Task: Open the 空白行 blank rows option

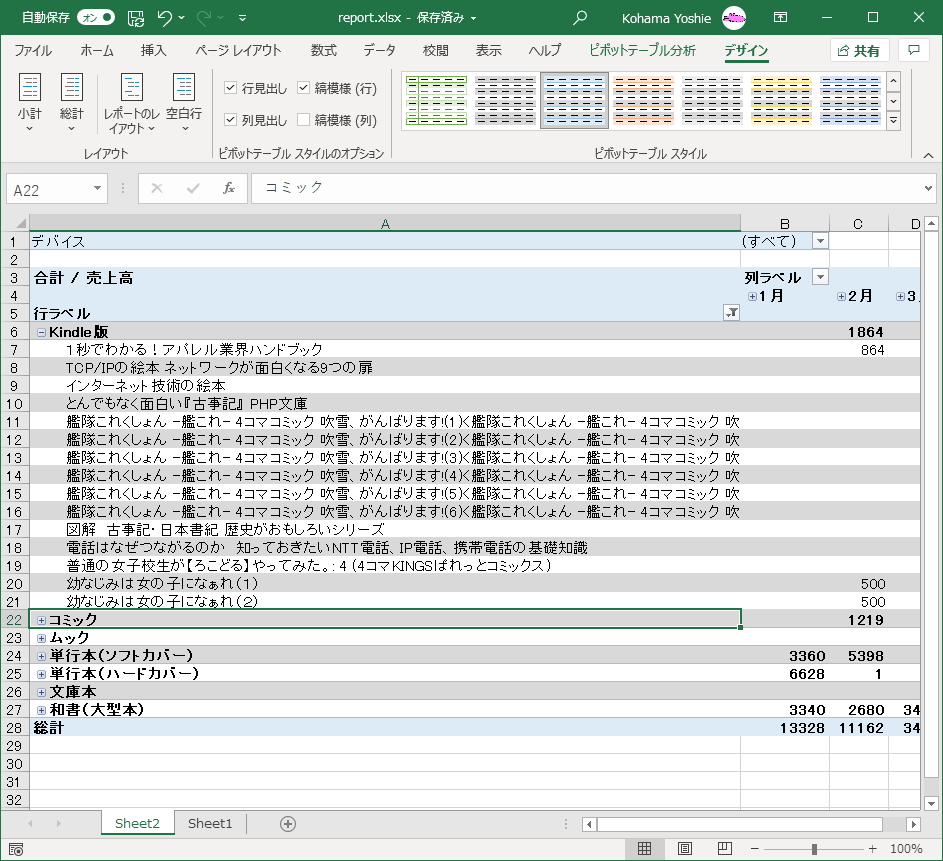Action: 184,102
